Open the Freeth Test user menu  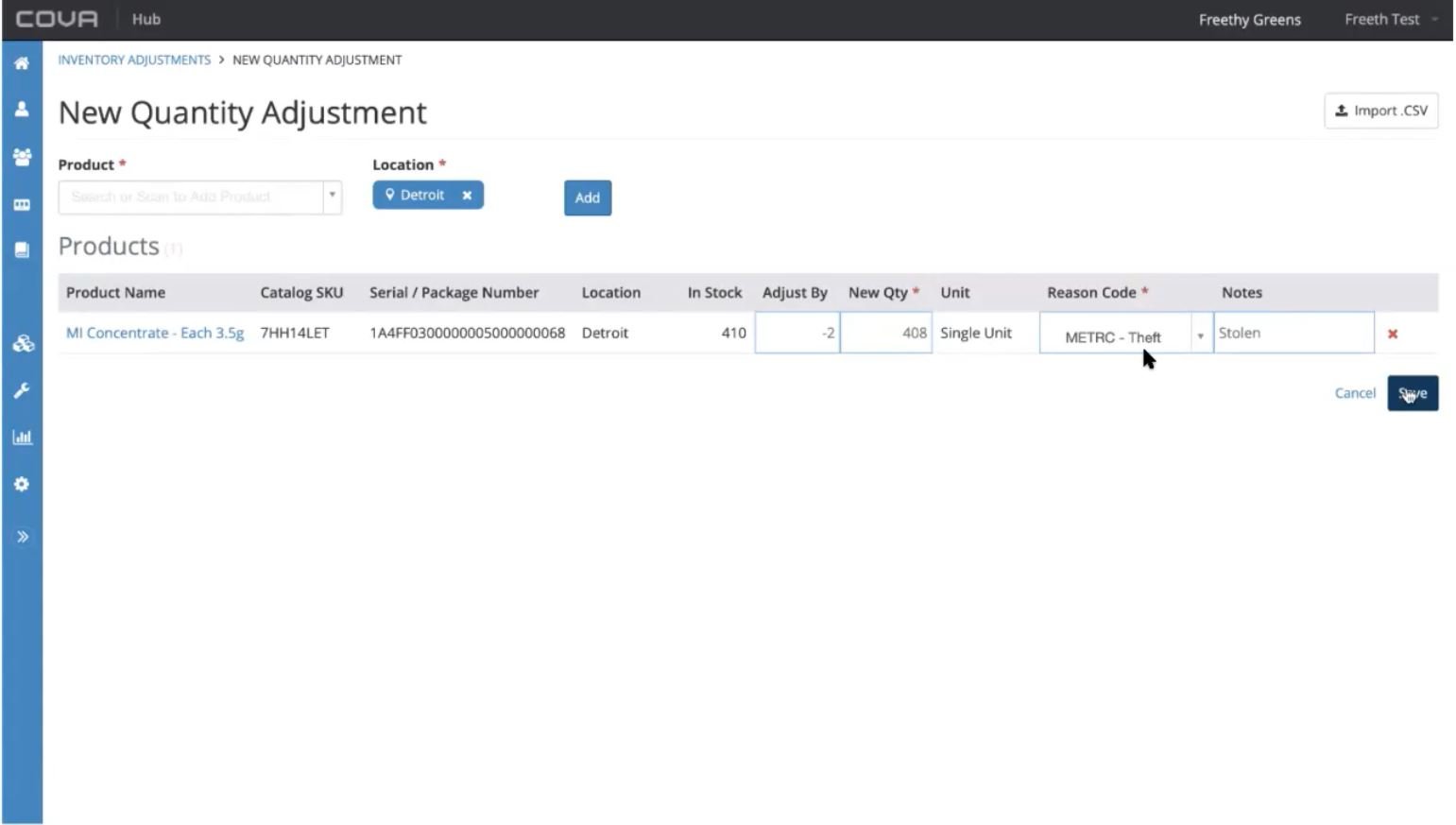pyautogui.click(x=1390, y=20)
